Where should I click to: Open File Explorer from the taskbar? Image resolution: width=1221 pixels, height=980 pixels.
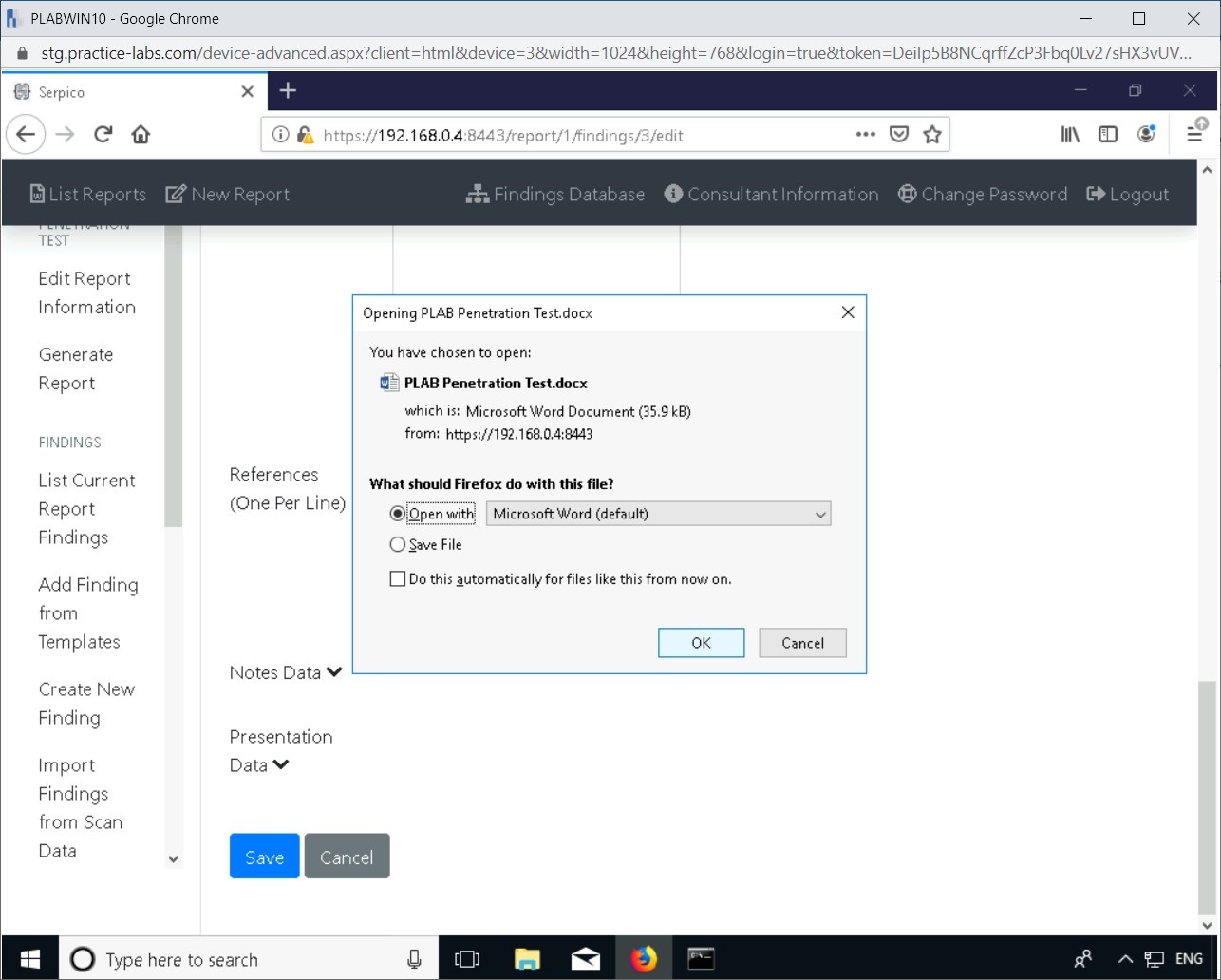[x=527, y=959]
